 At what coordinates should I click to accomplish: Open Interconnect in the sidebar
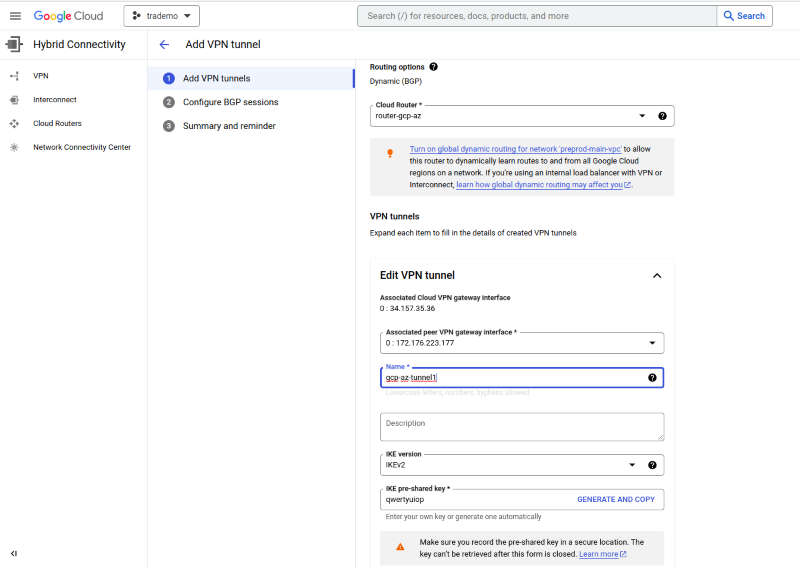point(54,100)
